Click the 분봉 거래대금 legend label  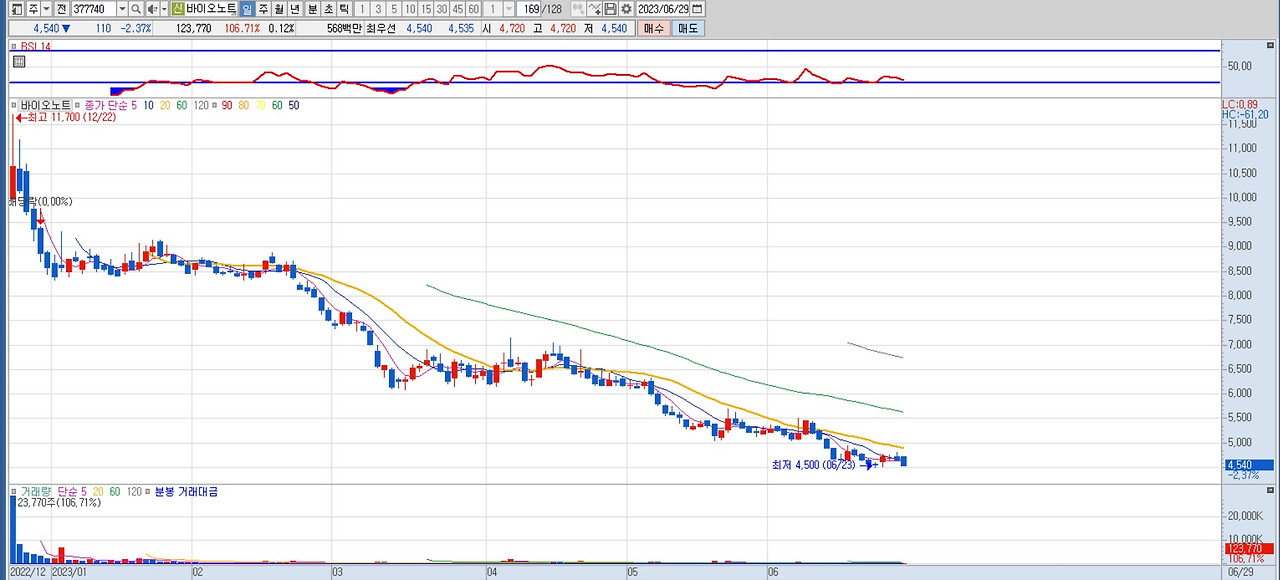[186, 492]
